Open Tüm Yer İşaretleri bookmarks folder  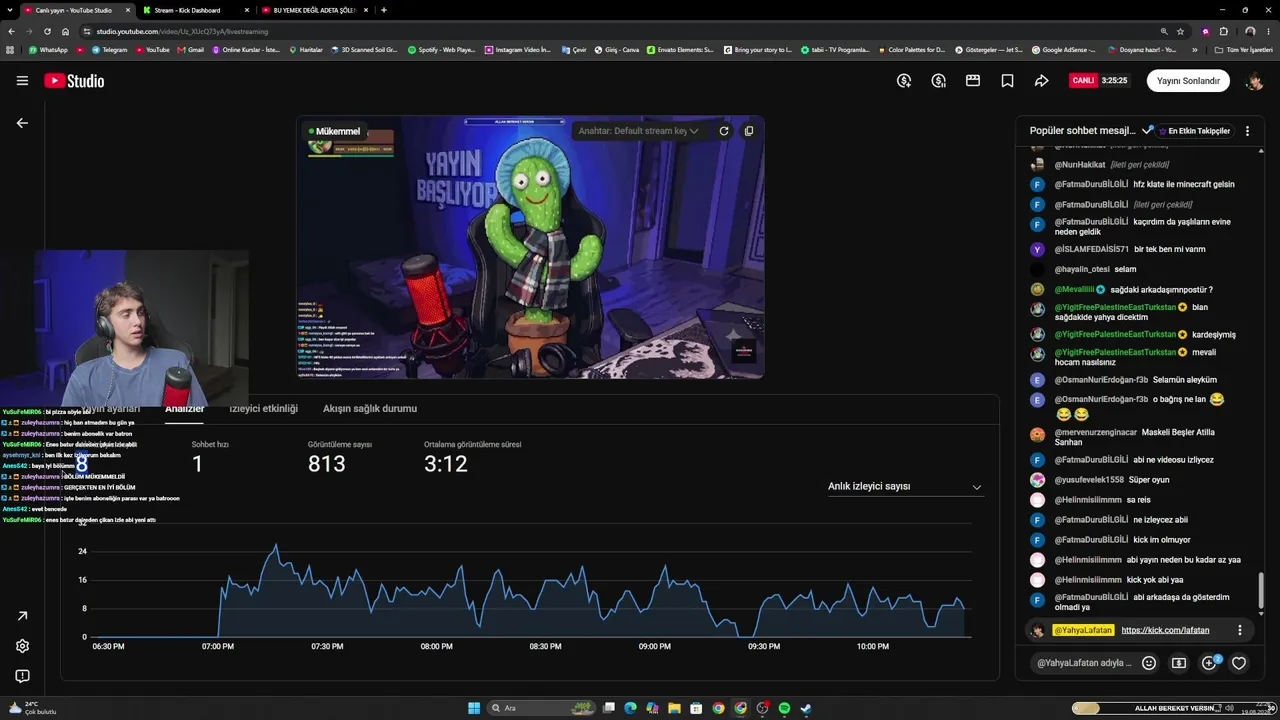pyautogui.click(x=1244, y=49)
